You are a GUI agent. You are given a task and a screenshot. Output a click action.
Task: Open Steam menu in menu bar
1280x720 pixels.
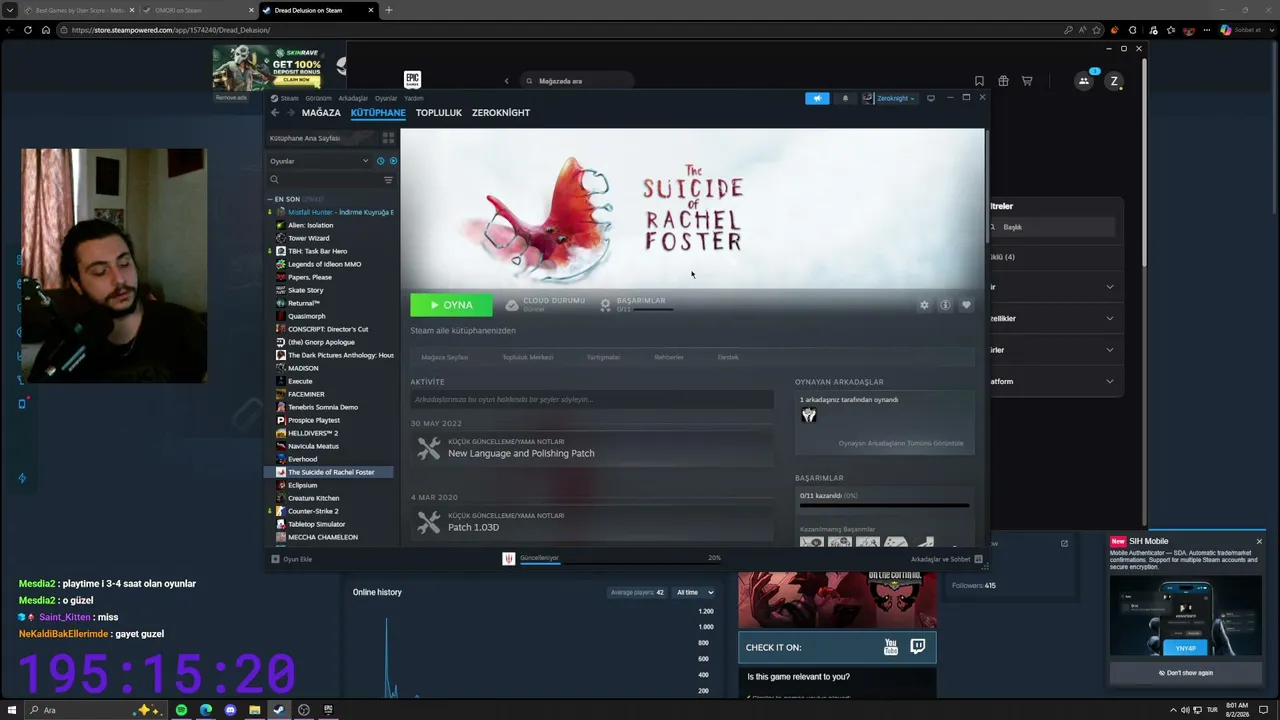coord(285,98)
